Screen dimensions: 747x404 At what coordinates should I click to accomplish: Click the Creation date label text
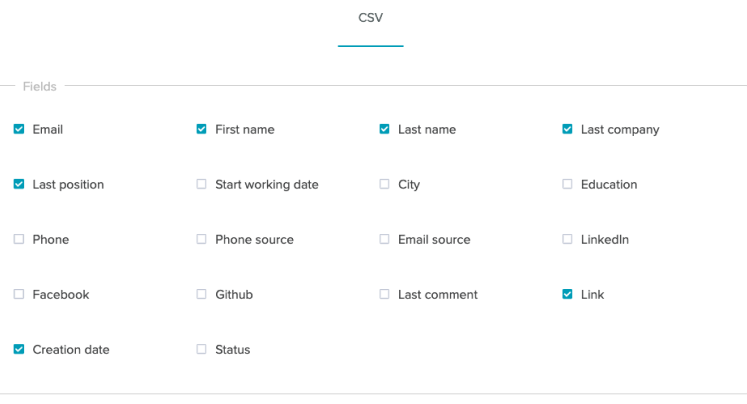pyautogui.click(x=71, y=350)
